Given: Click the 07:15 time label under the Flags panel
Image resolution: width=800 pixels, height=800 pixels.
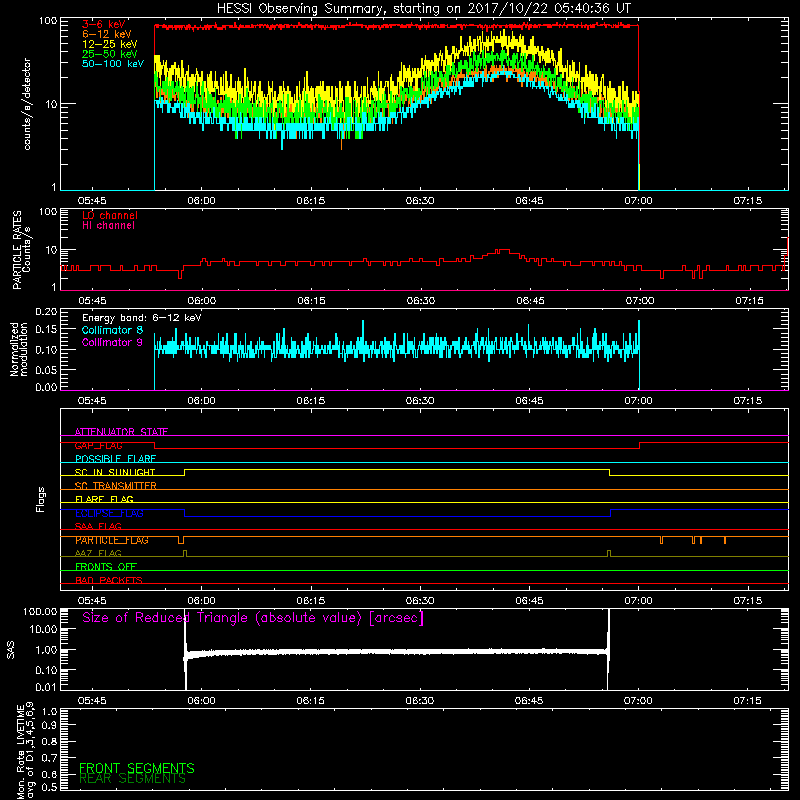Looking at the screenshot, I should point(748,601).
